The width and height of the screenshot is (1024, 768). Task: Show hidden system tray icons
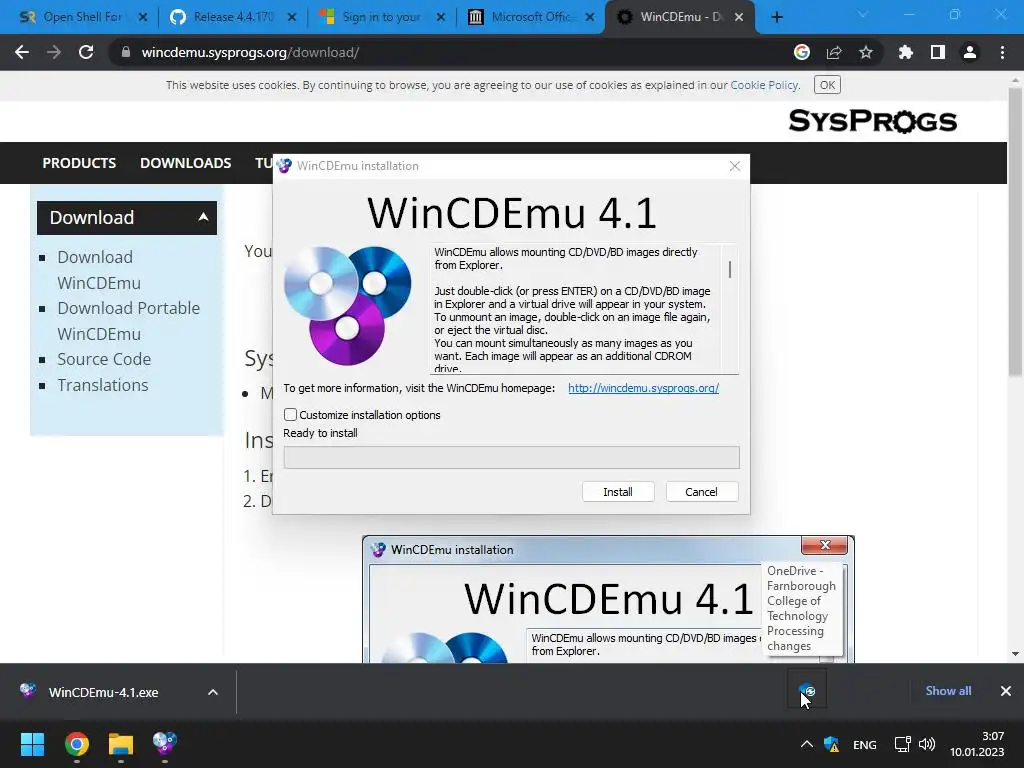pyautogui.click(x=807, y=744)
